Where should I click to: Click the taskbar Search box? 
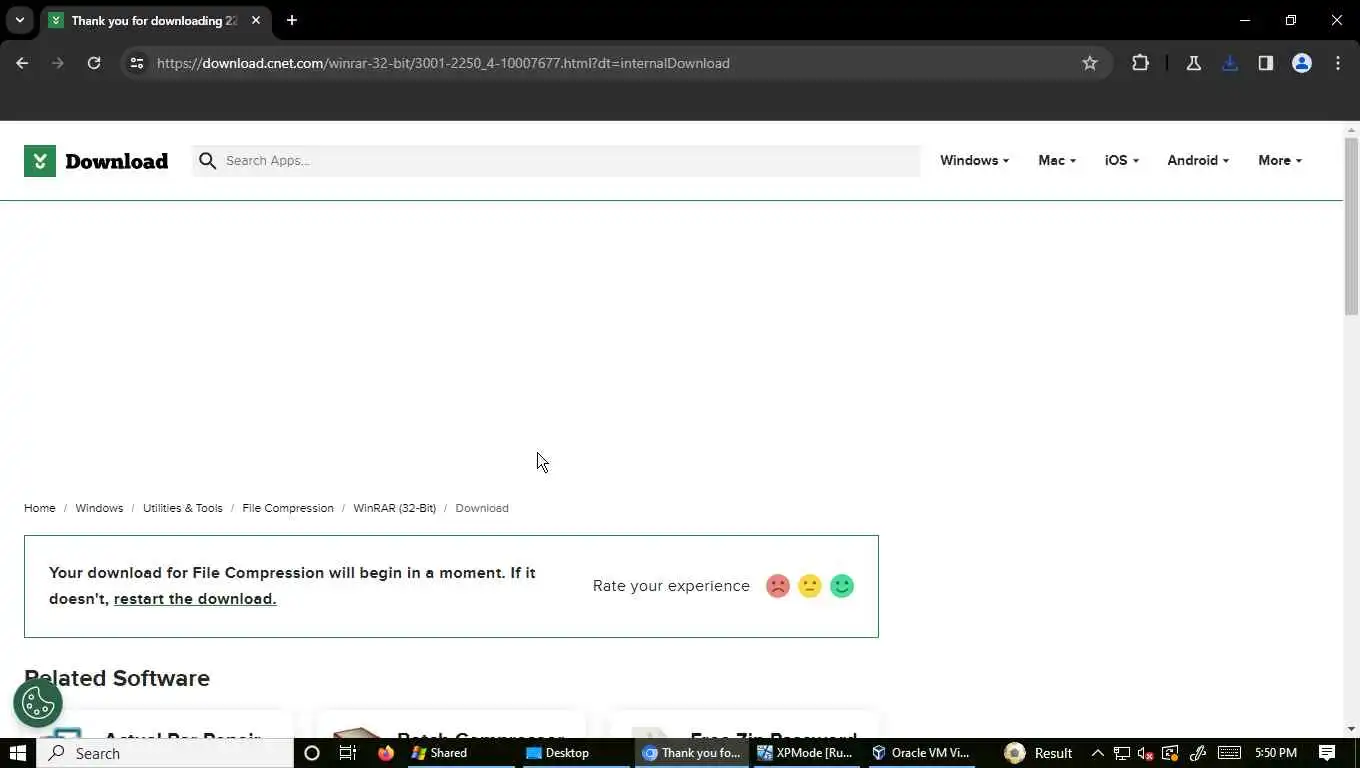165,753
